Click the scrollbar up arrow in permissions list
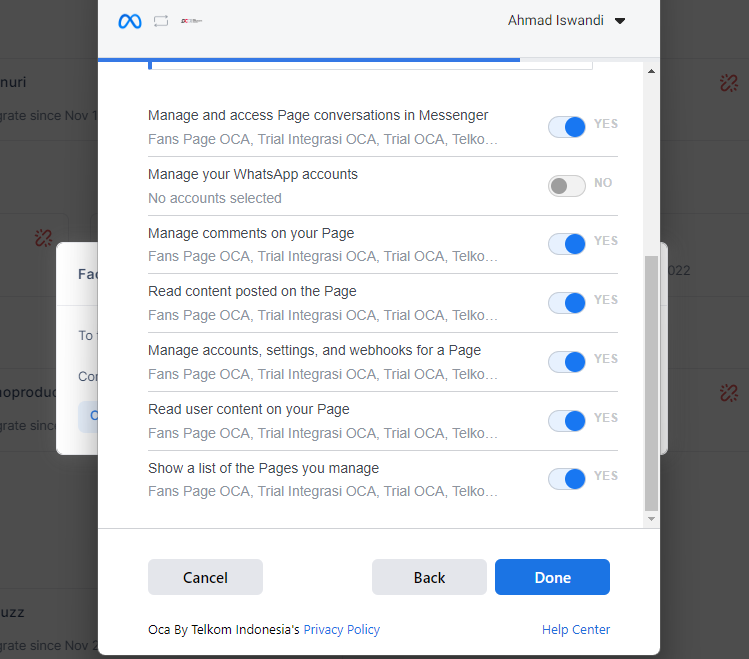The height and width of the screenshot is (659, 749). tap(652, 72)
